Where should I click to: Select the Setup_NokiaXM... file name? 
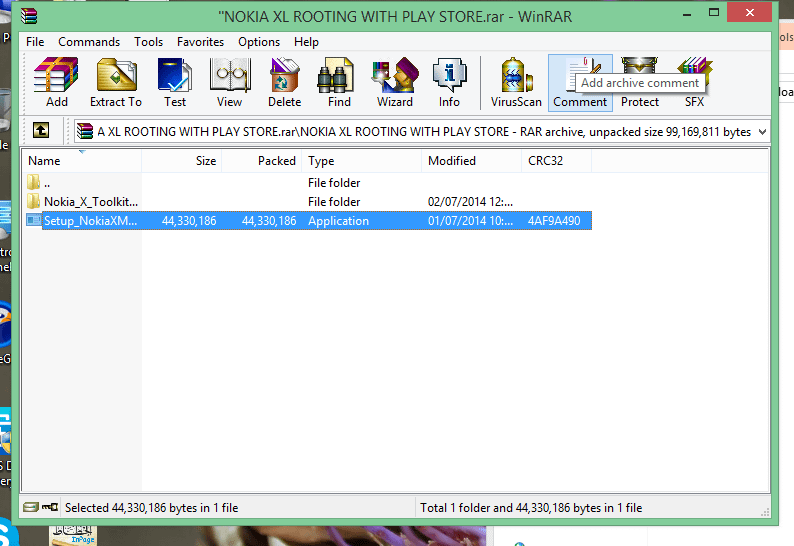(x=90, y=221)
